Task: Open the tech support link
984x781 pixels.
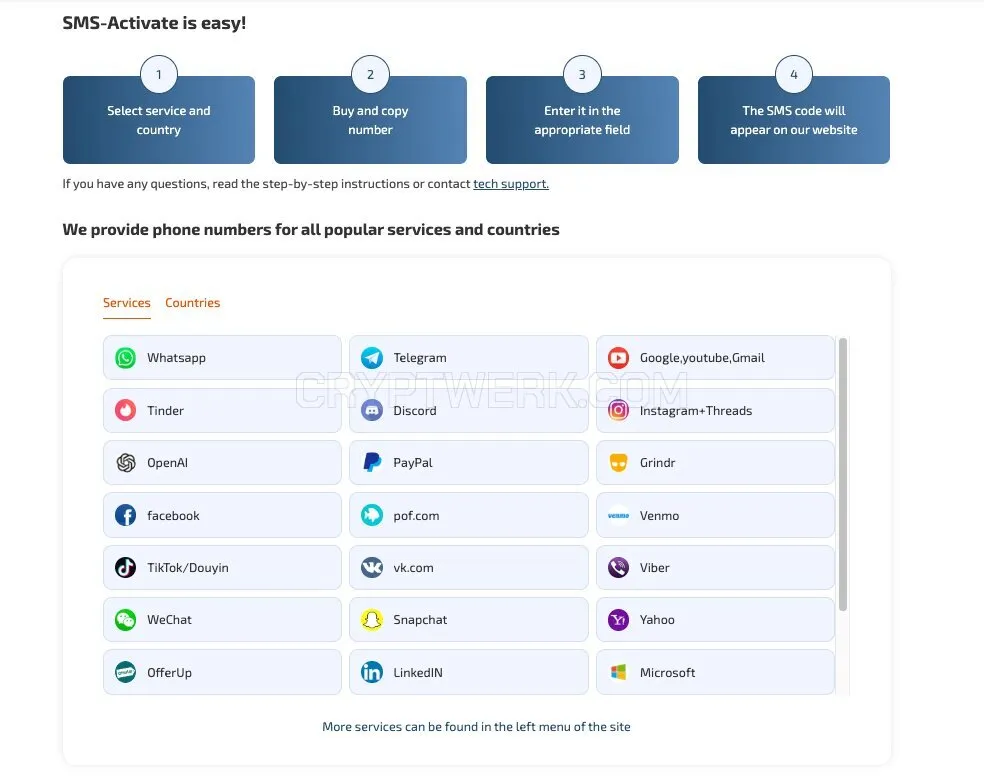Action: click(511, 184)
